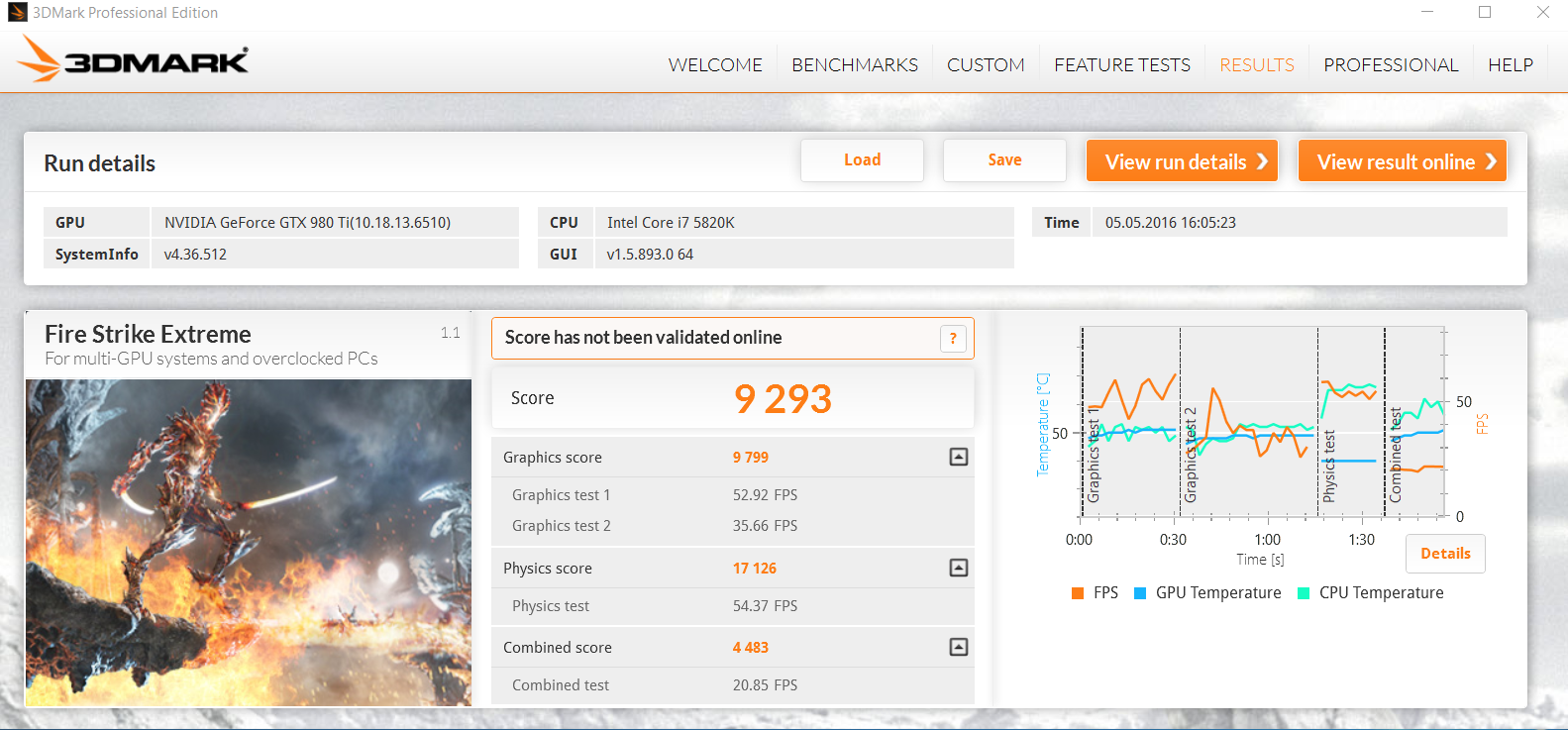Maximize the 3DMark window
This screenshot has height=730, width=1568.
point(1485,12)
